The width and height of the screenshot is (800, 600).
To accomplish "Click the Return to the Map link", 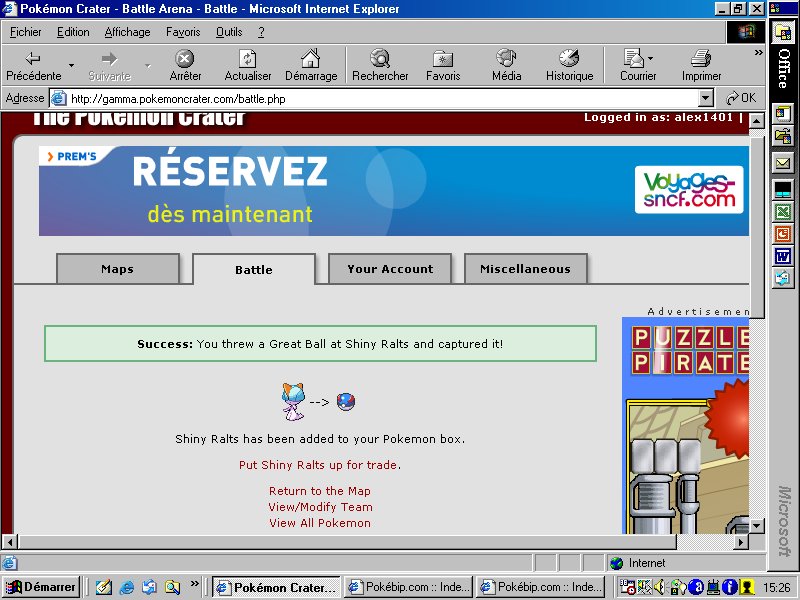I will (x=319, y=491).
